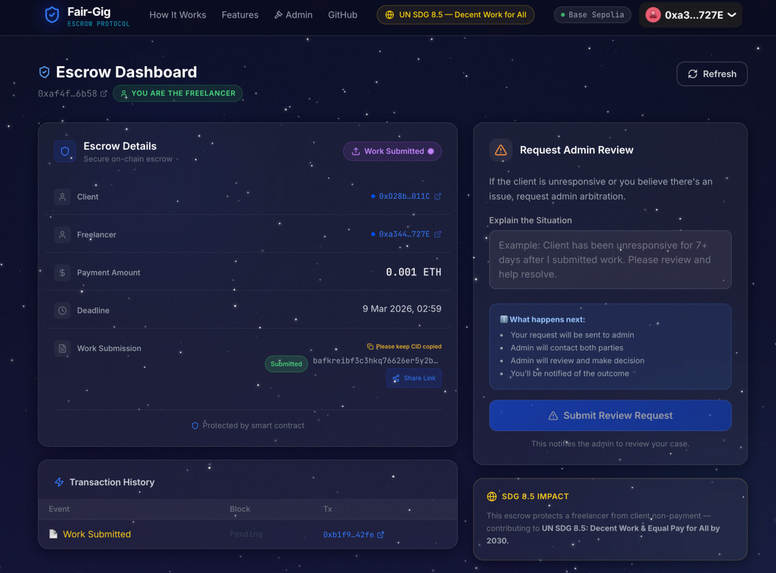Click upload icon in Work Submitted badge

pos(355,151)
